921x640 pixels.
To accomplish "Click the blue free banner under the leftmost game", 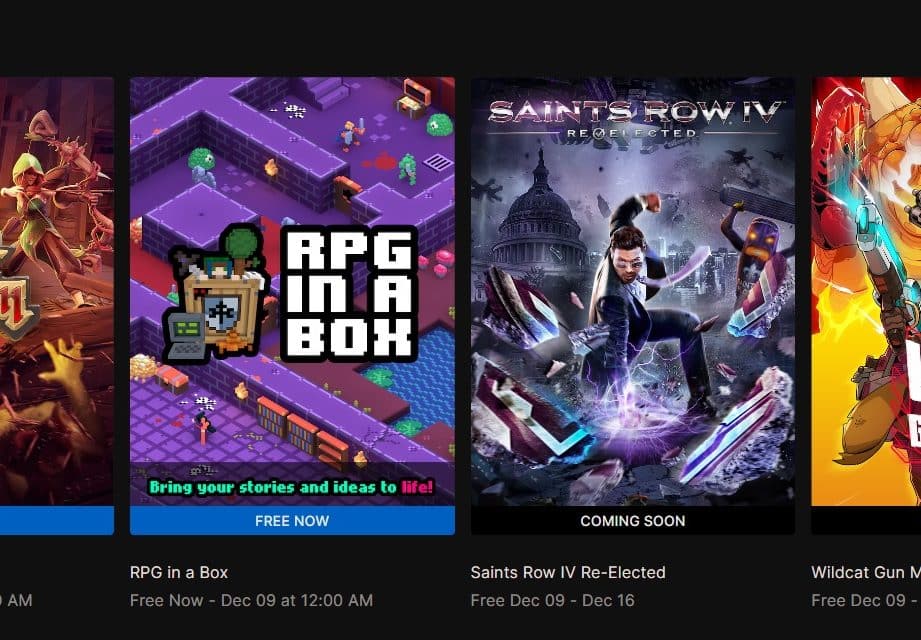I will [x=57, y=521].
